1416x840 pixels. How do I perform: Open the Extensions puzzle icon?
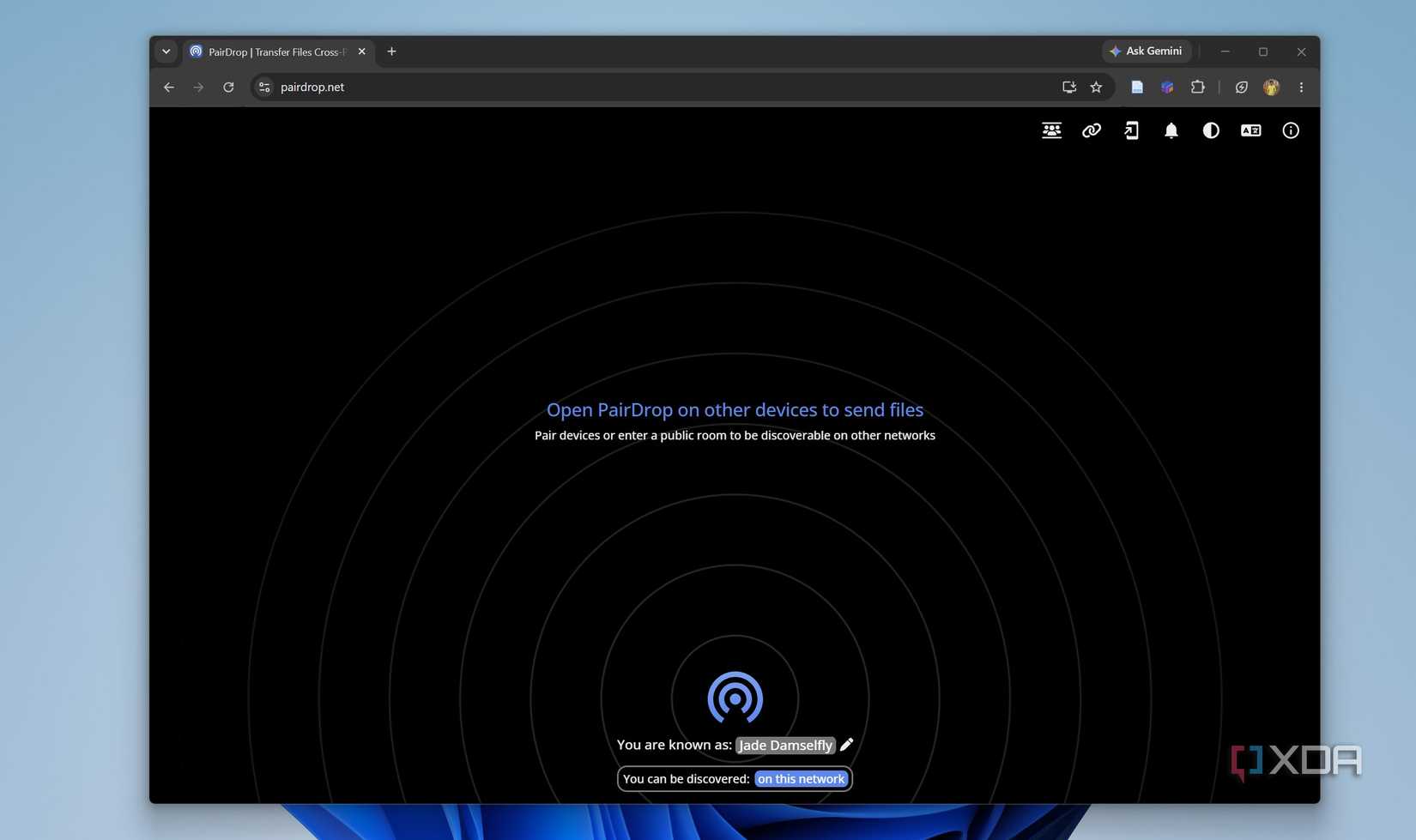click(1197, 87)
